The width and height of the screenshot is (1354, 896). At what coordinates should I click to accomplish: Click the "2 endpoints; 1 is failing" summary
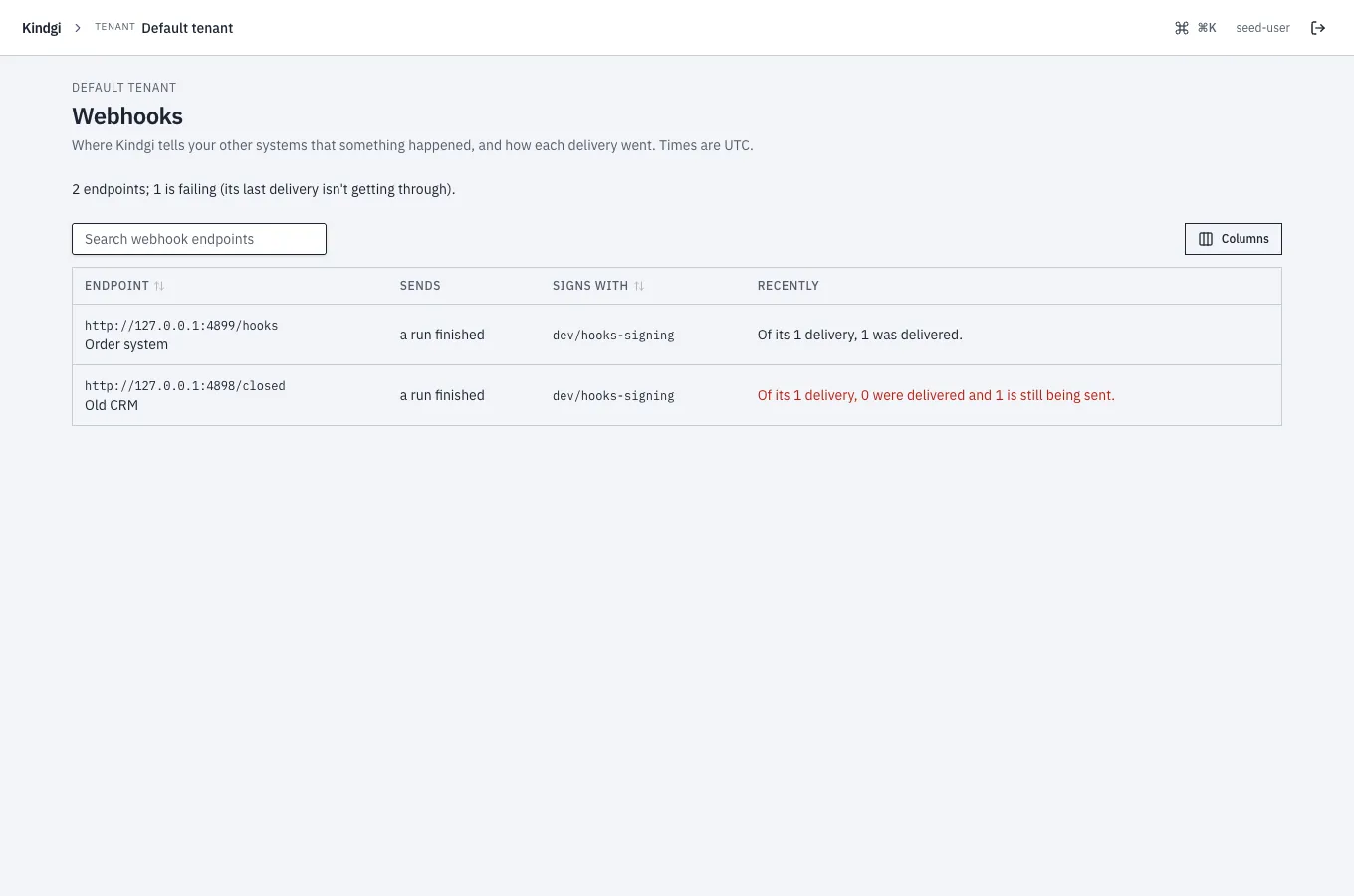264,189
